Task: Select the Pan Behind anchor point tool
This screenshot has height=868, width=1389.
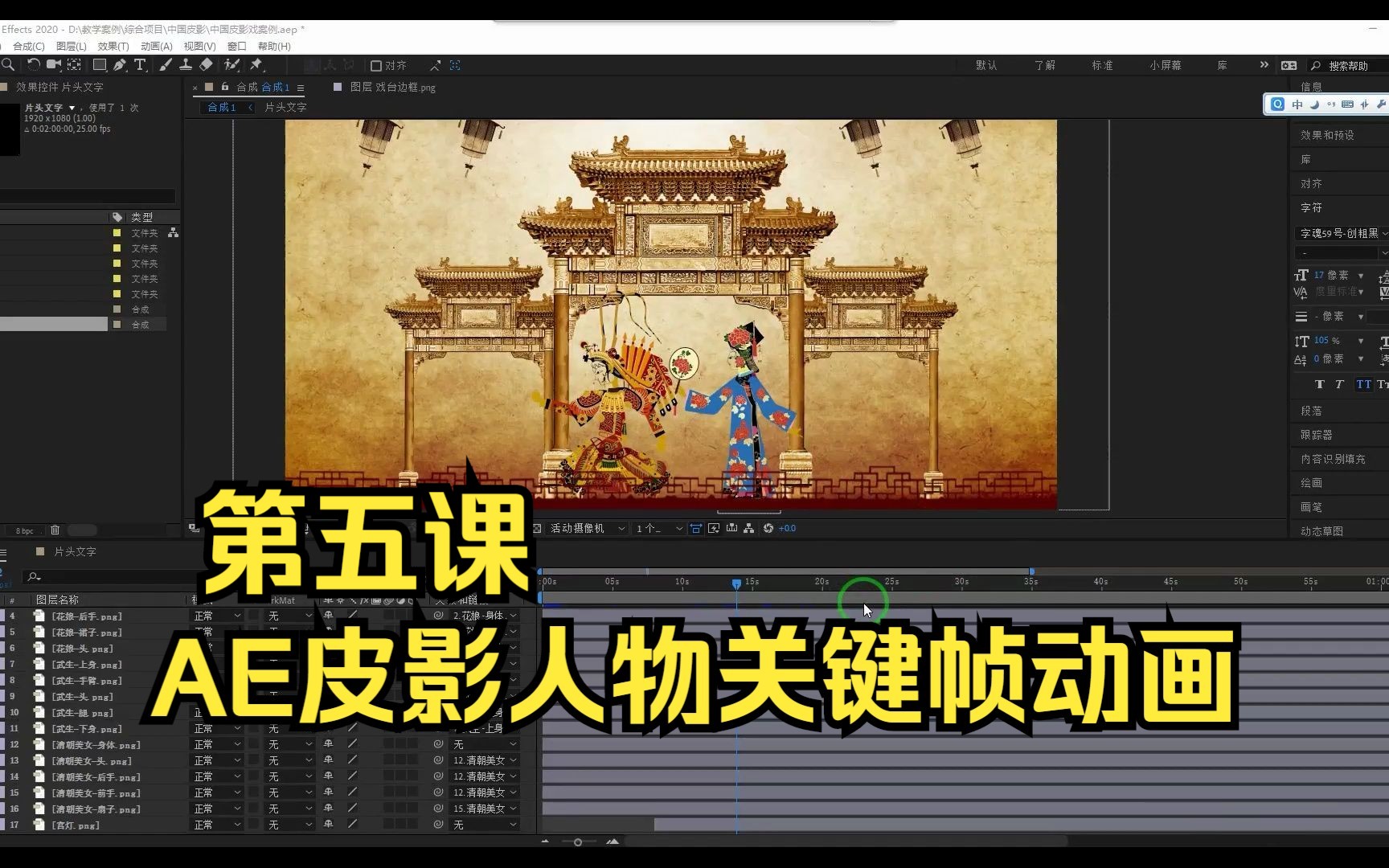Action: pyautogui.click(x=74, y=65)
